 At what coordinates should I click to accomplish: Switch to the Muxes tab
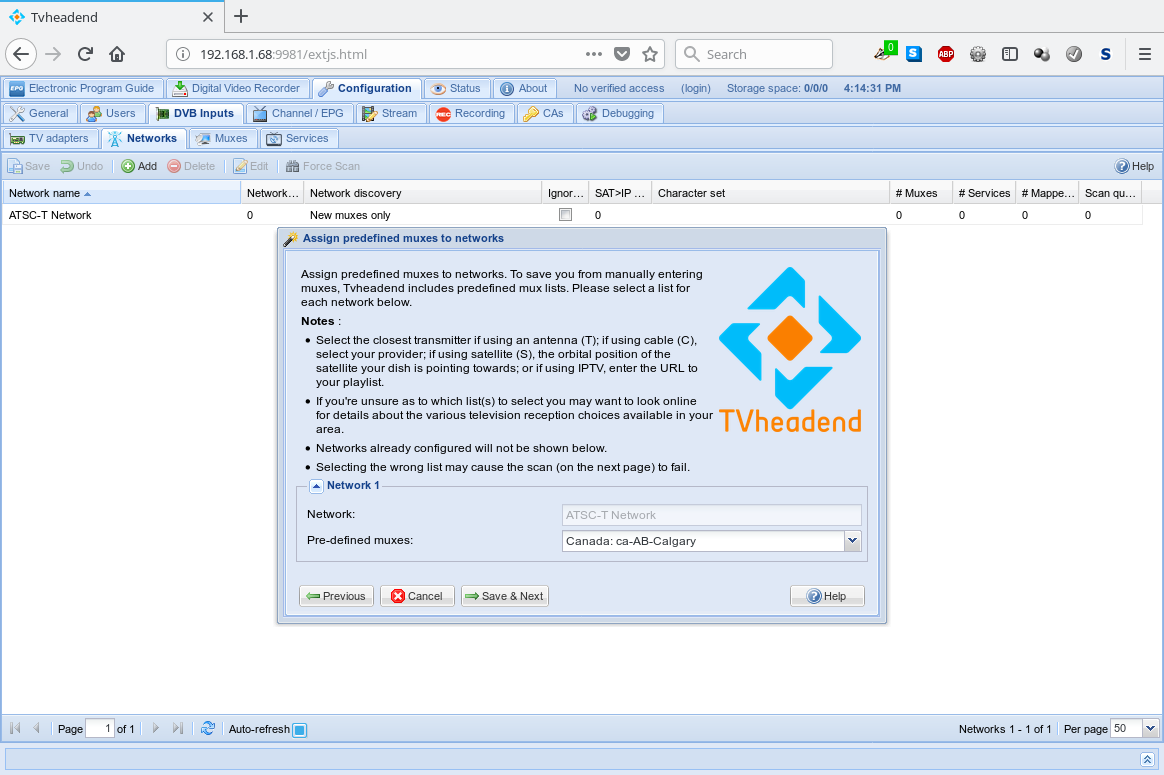pos(223,138)
